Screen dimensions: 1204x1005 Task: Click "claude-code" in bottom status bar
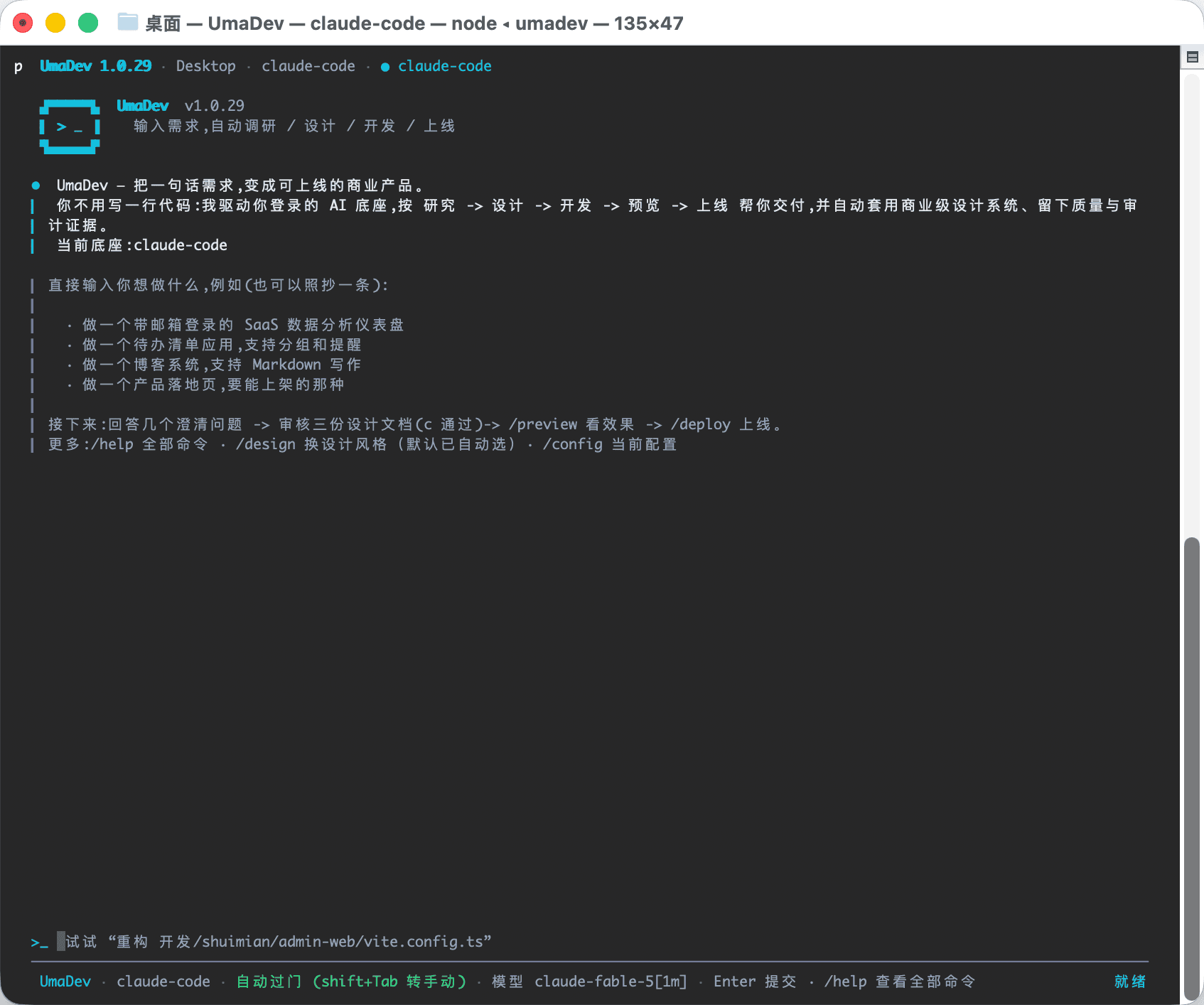(163, 982)
